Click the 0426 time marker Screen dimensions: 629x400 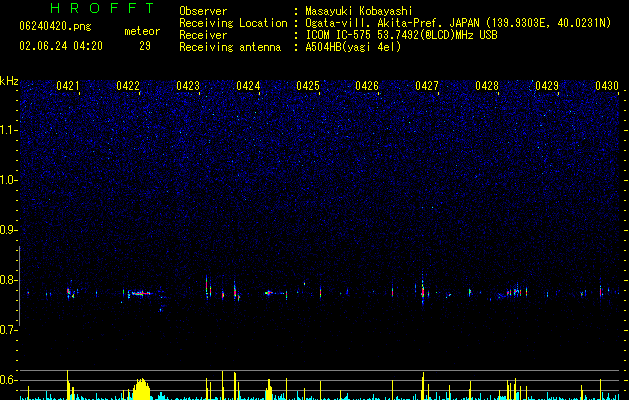(367, 86)
